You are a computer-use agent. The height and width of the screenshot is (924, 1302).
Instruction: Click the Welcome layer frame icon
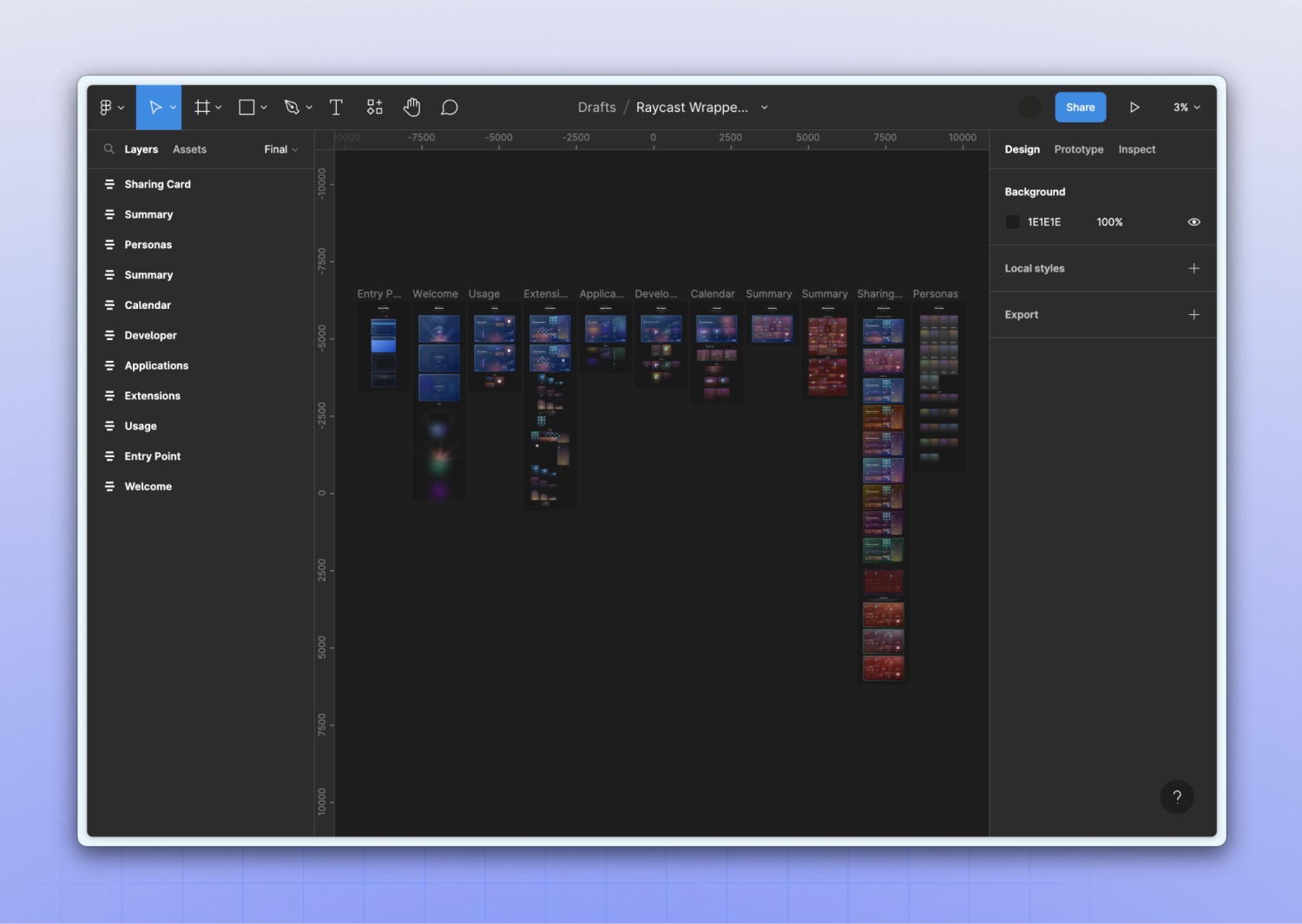pos(109,487)
